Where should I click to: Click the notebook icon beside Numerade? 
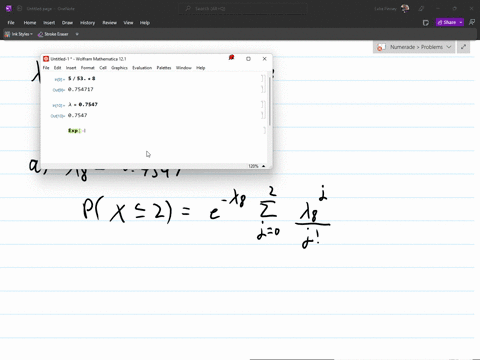[x=381, y=47]
